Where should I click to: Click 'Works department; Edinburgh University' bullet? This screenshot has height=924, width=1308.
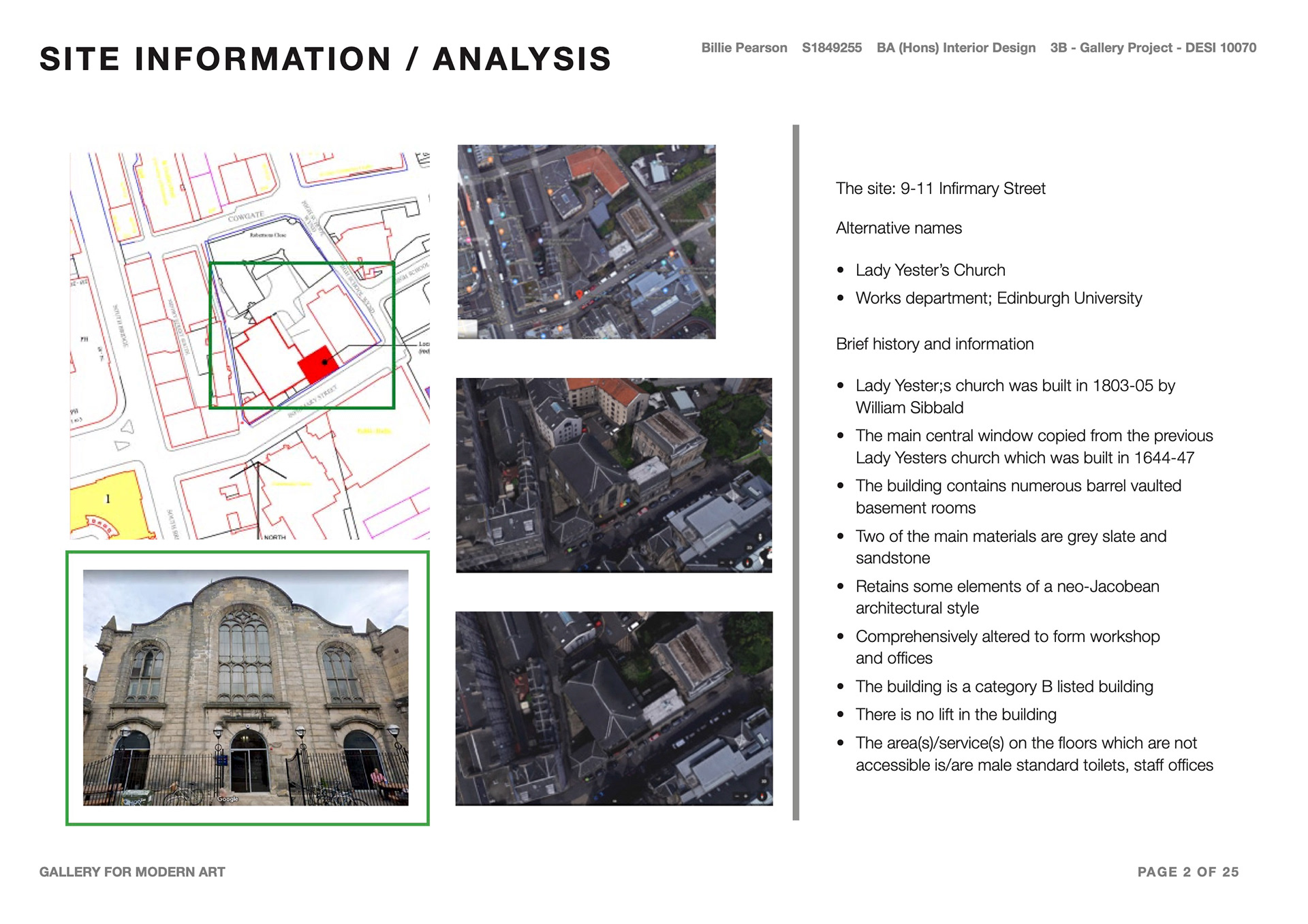tap(998, 298)
